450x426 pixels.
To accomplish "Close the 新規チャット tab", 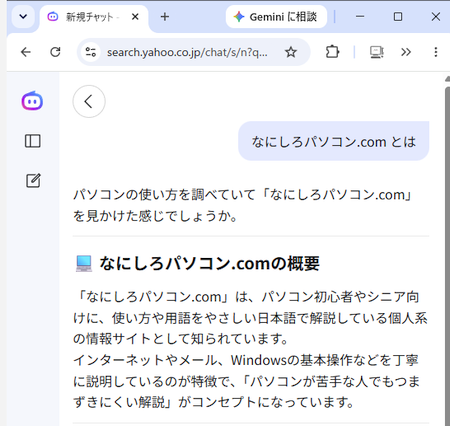I will (135, 17).
